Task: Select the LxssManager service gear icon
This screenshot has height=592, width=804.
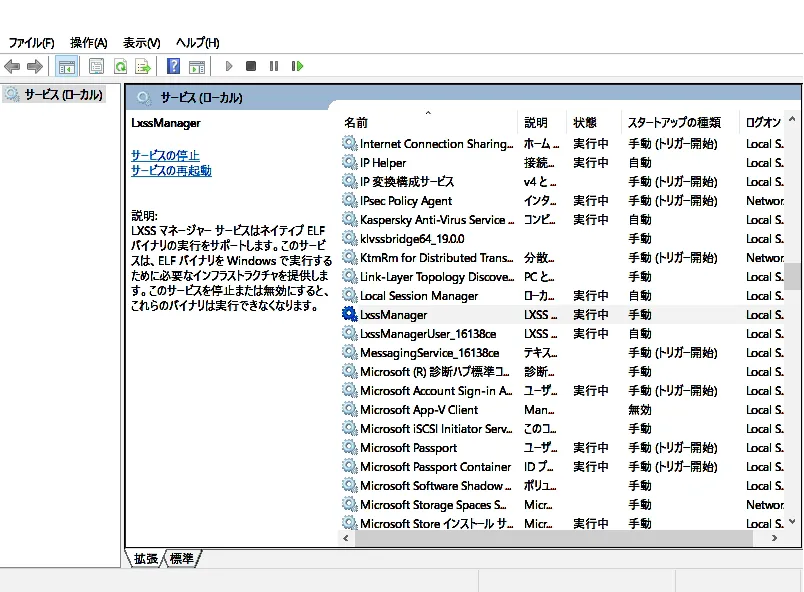Action: click(349, 314)
